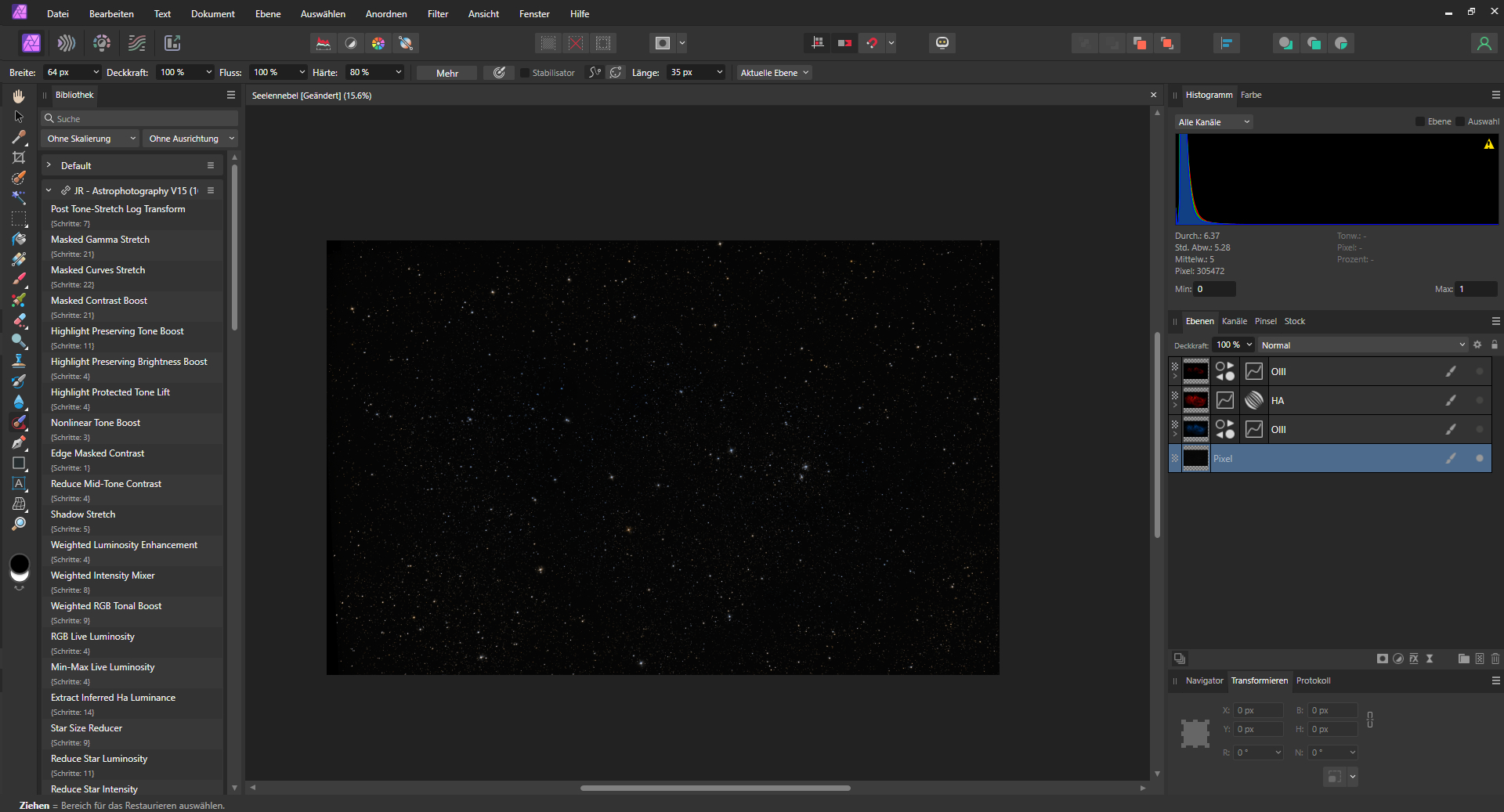Viewport: 1504px width, 812px height.
Task: Run the Nonlinear Tone Boost macro
Action: pos(132,429)
